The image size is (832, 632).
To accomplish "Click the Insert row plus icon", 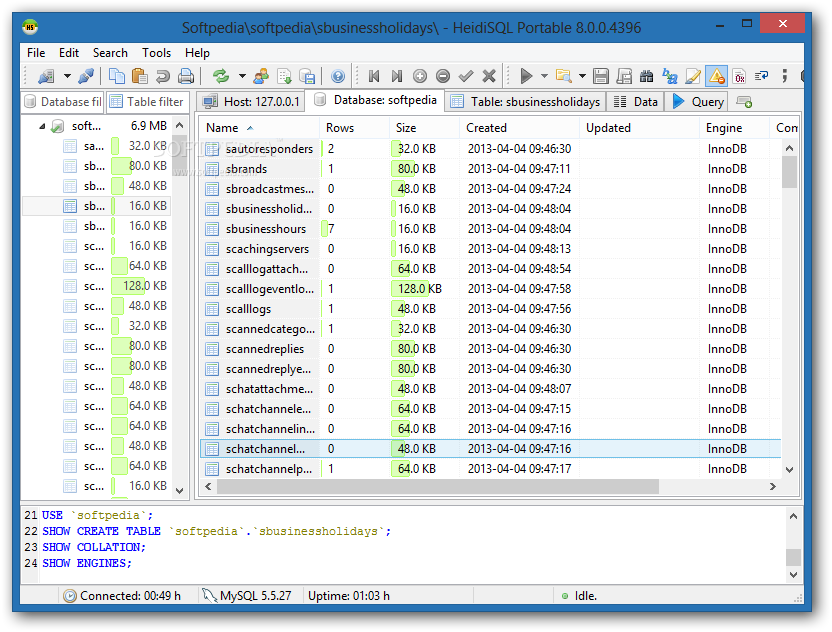I will click(420, 76).
